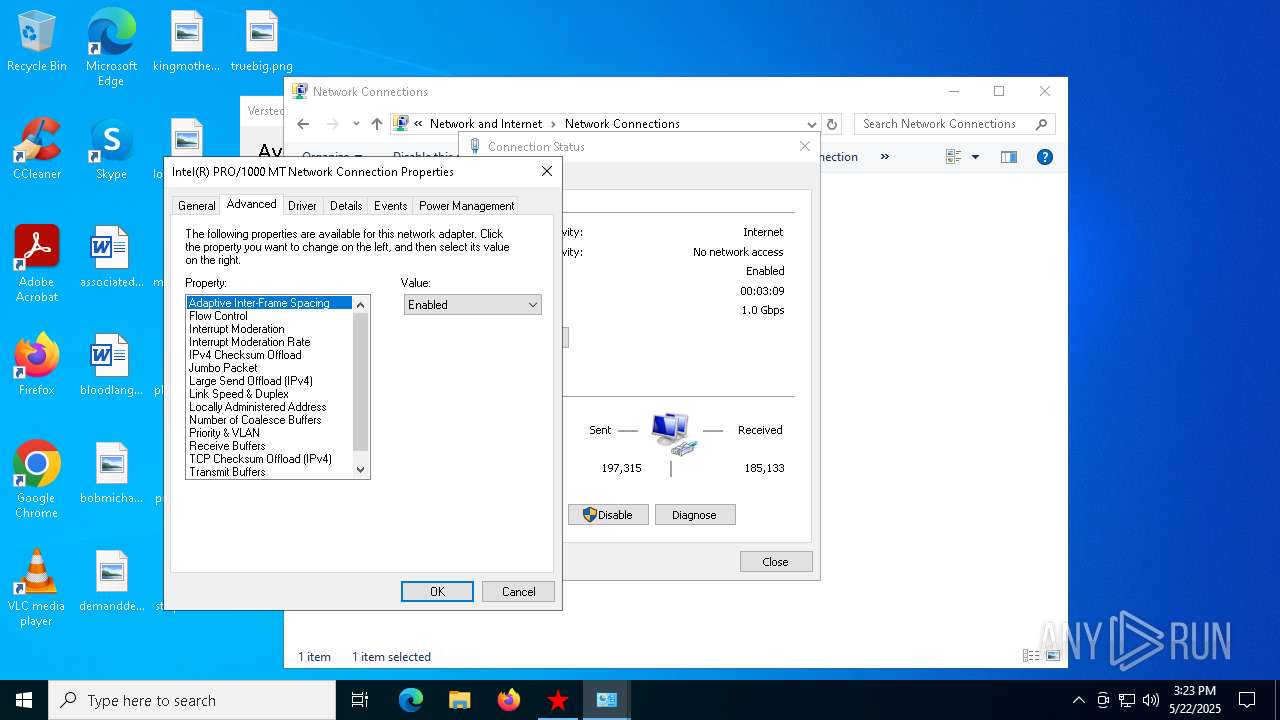Open the Value dropdown set to Enabled
The image size is (1280, 720).
[x=473, y=305]
